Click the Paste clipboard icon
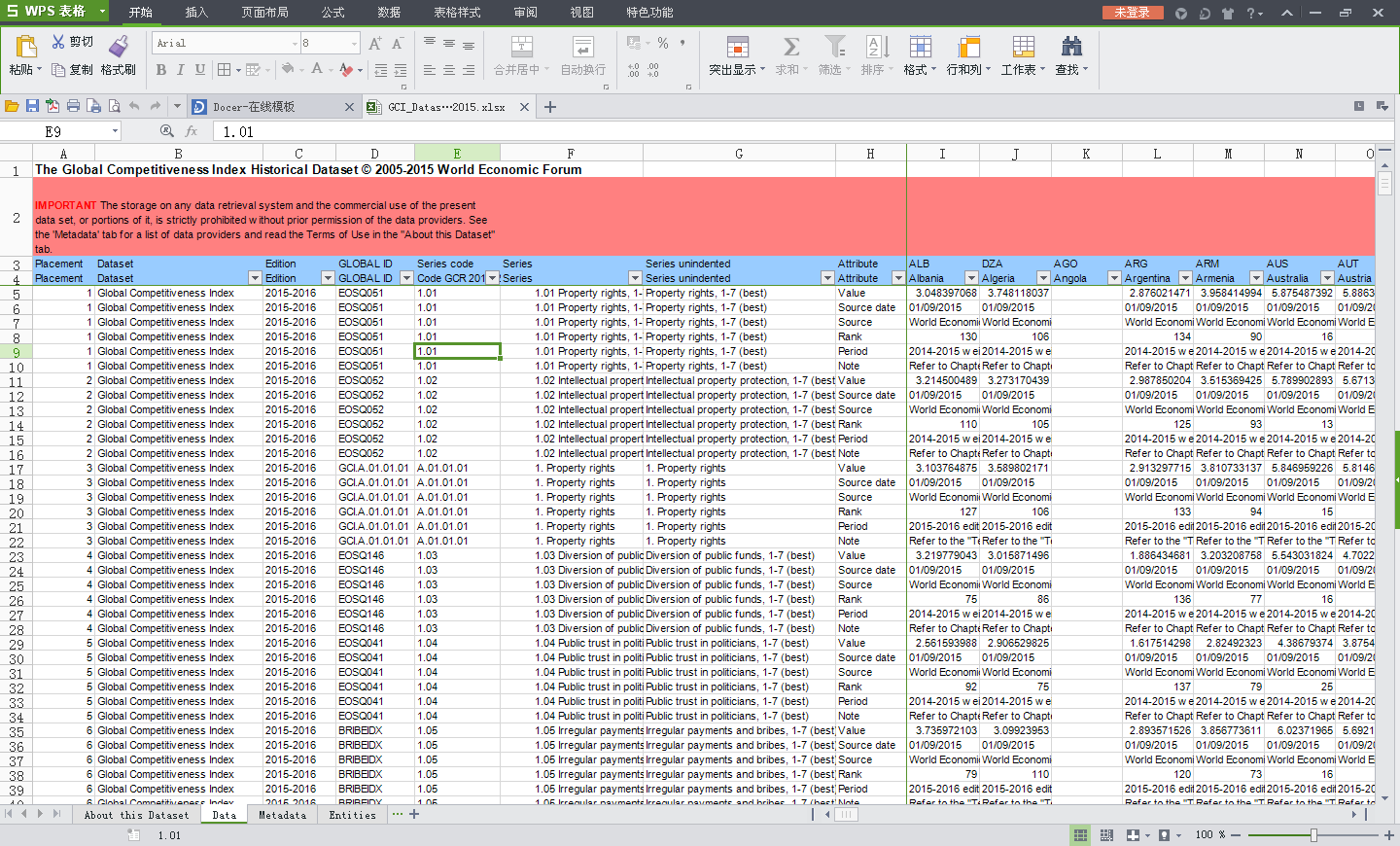1400x846 pixels. pyautogui.click(x=26, y=46)
